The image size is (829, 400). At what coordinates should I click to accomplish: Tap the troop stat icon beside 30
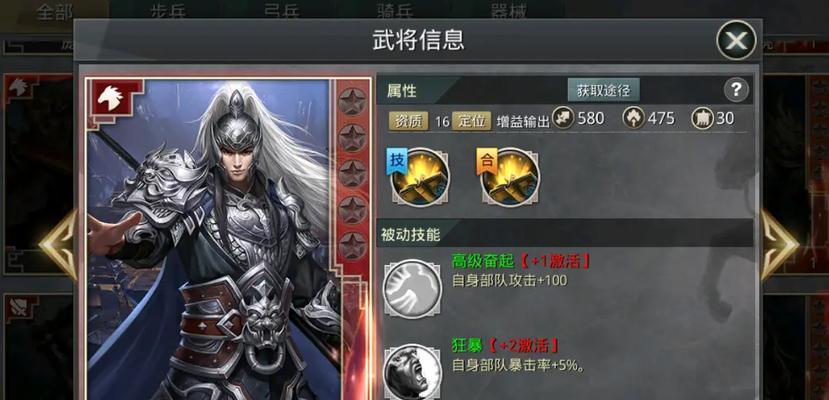702,118
